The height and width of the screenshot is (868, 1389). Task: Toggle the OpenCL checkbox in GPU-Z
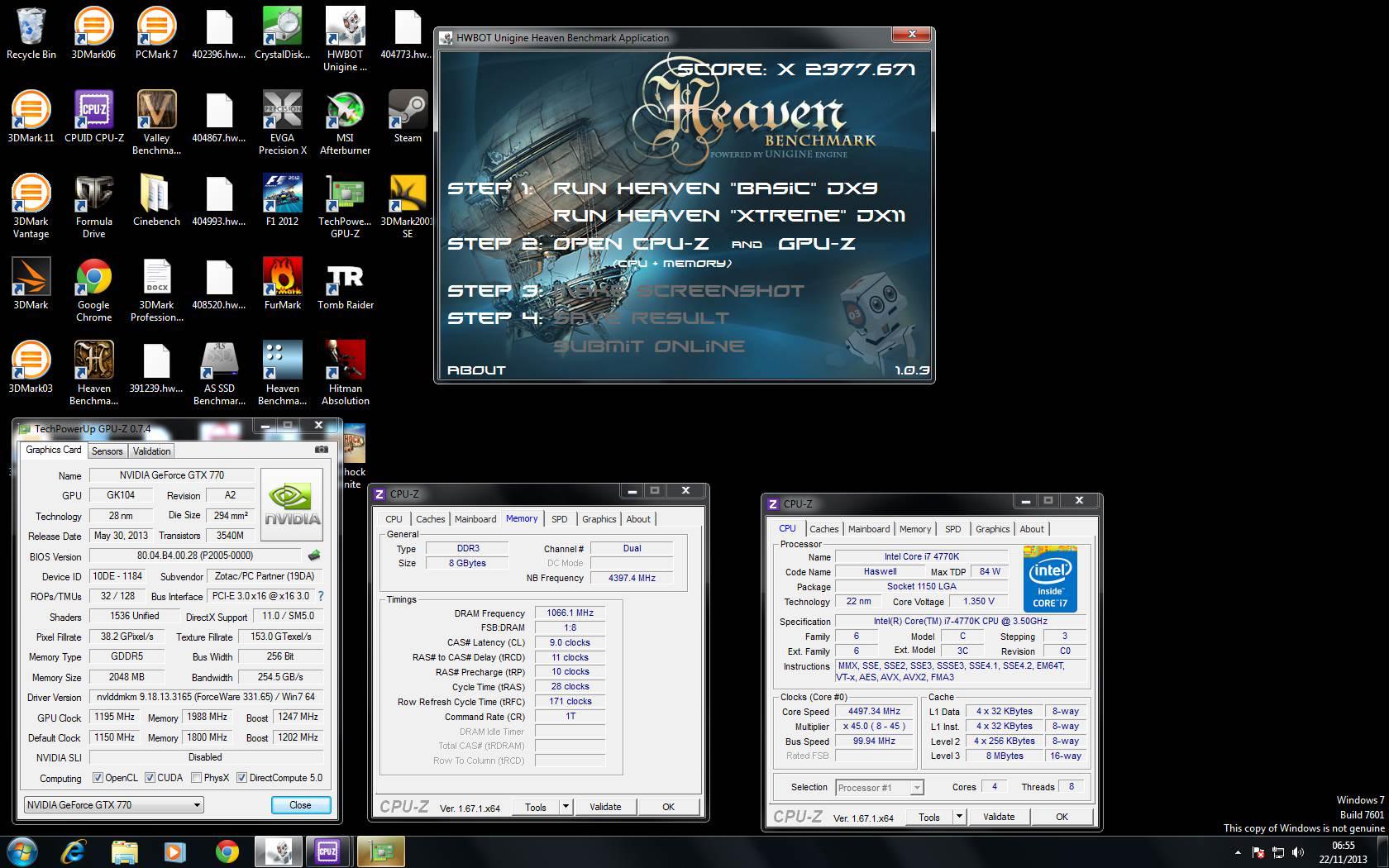point(98,778)
